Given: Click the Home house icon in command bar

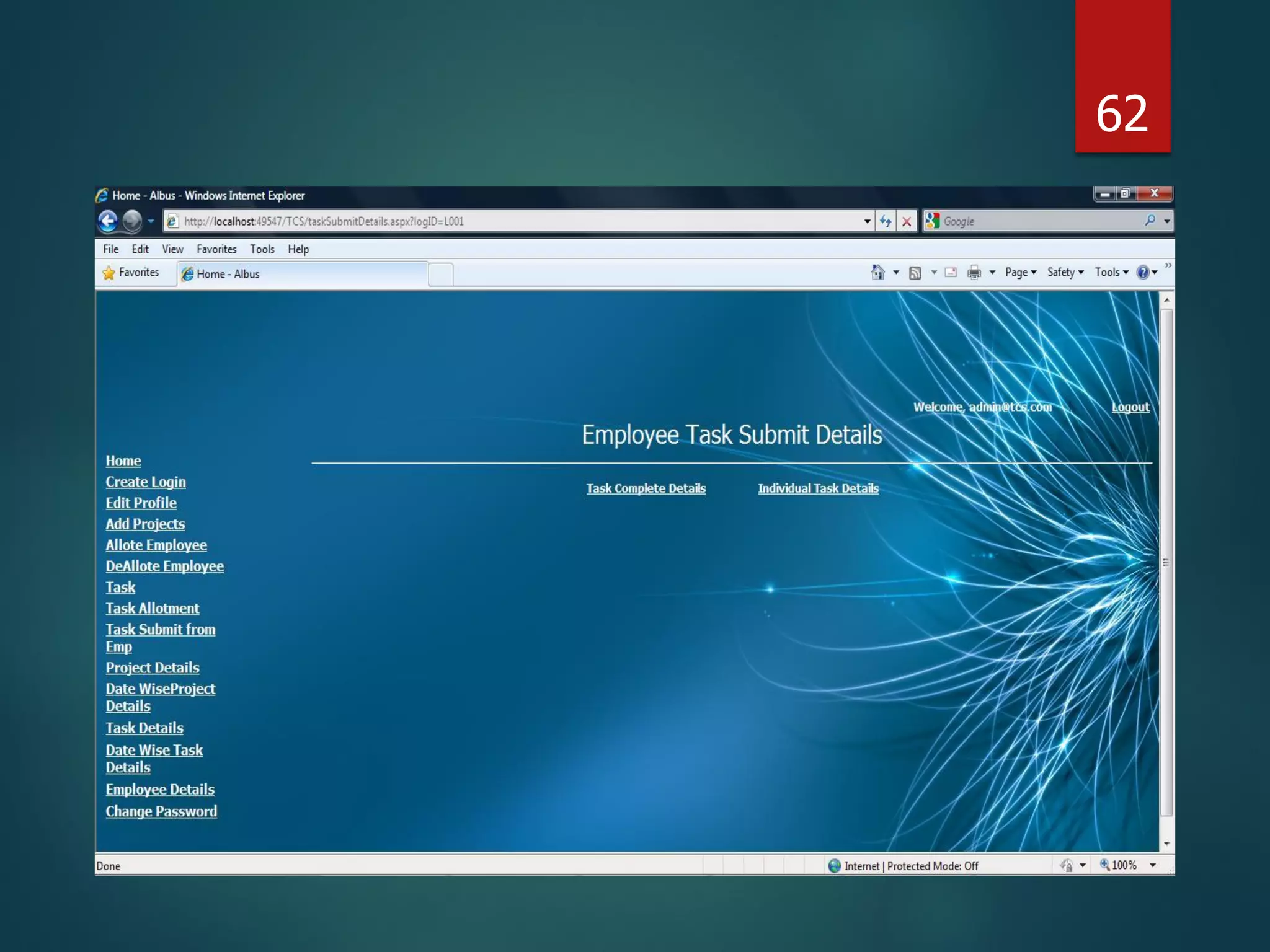Looking at the screenshot, I should (x=877, y=273).
